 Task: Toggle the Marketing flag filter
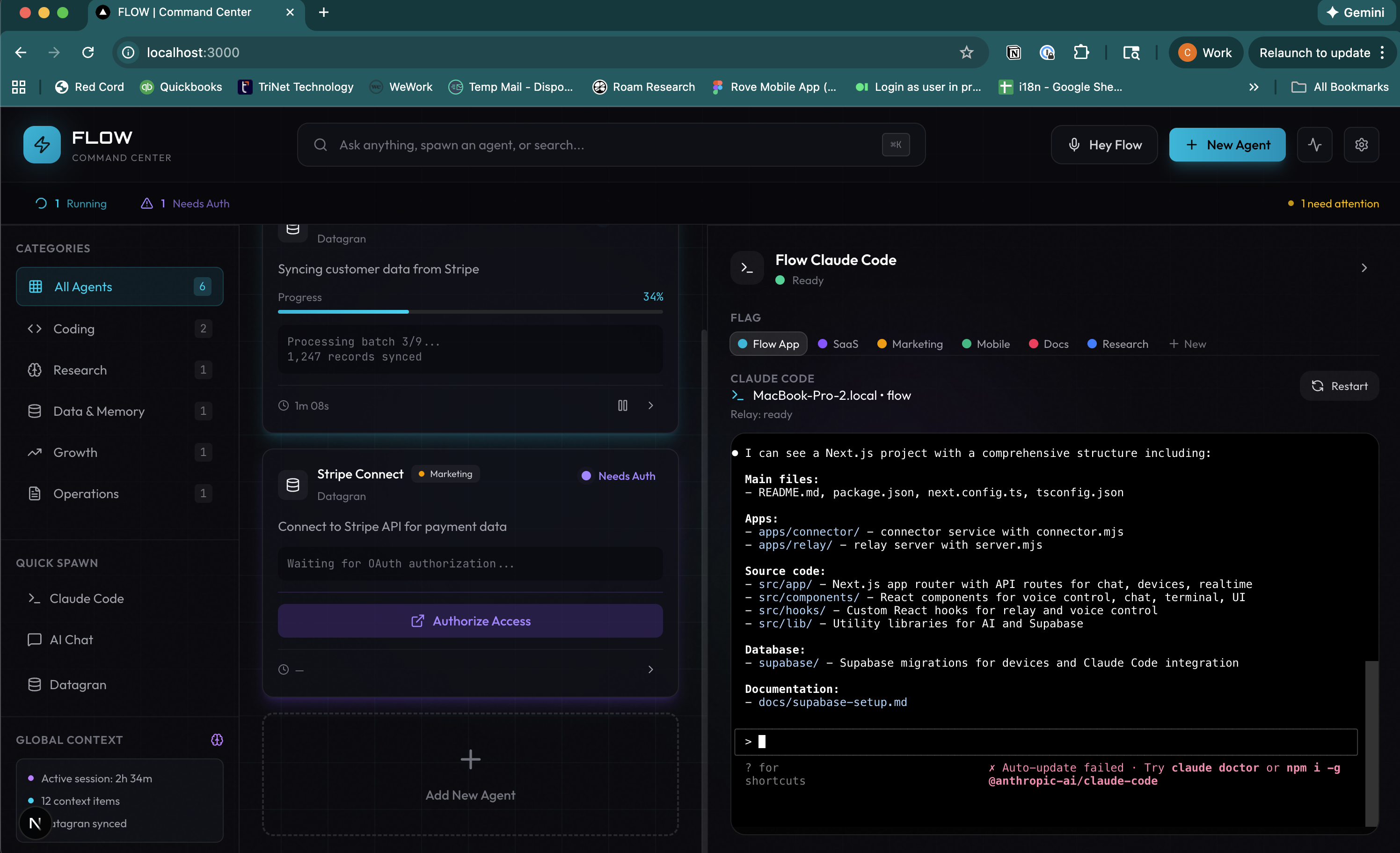click(909, 344)
